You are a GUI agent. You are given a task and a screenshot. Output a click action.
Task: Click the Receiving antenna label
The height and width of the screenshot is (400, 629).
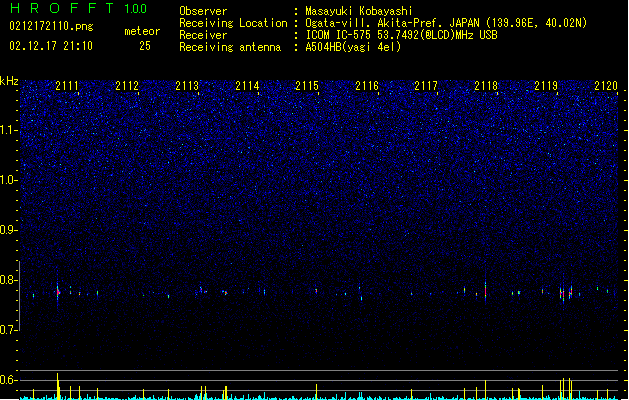point(230,47)
